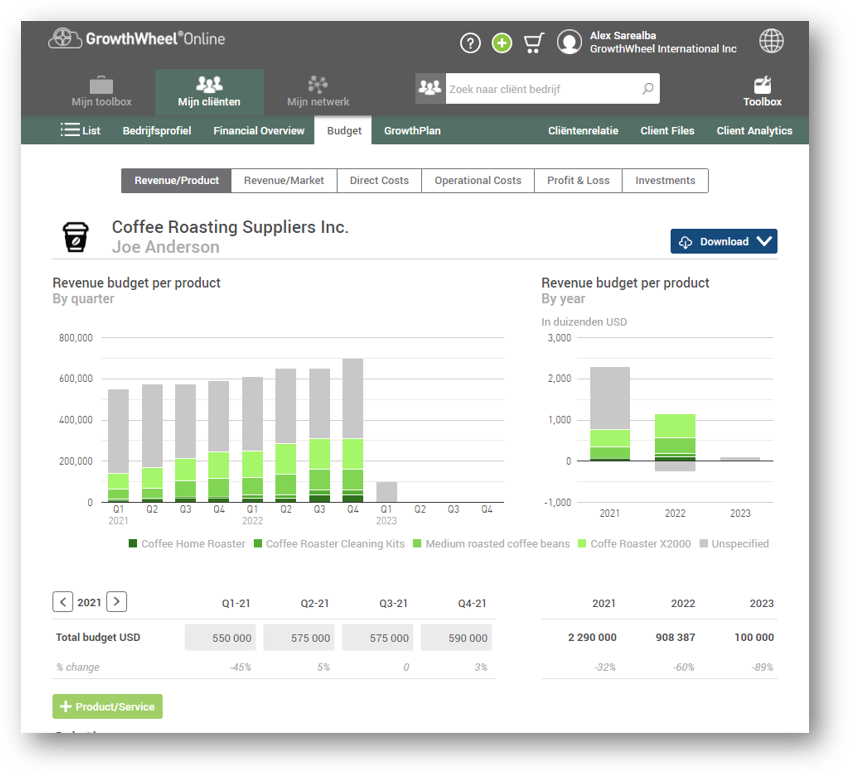Screen dimensions: 850x774
Task: Switch to Investments sub-tab
Action: pyautogui.click(x=665, y=180)
